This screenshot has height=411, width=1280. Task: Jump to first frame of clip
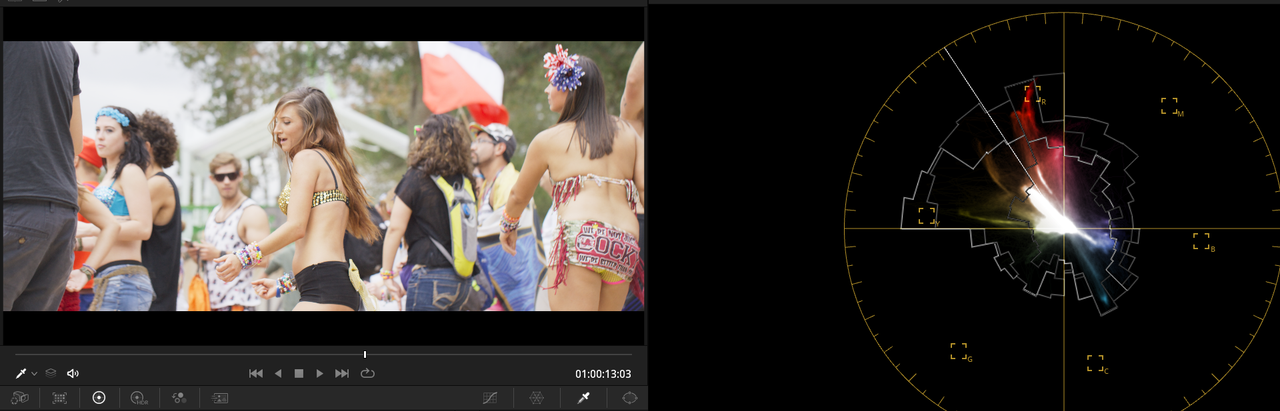point(256,373)
